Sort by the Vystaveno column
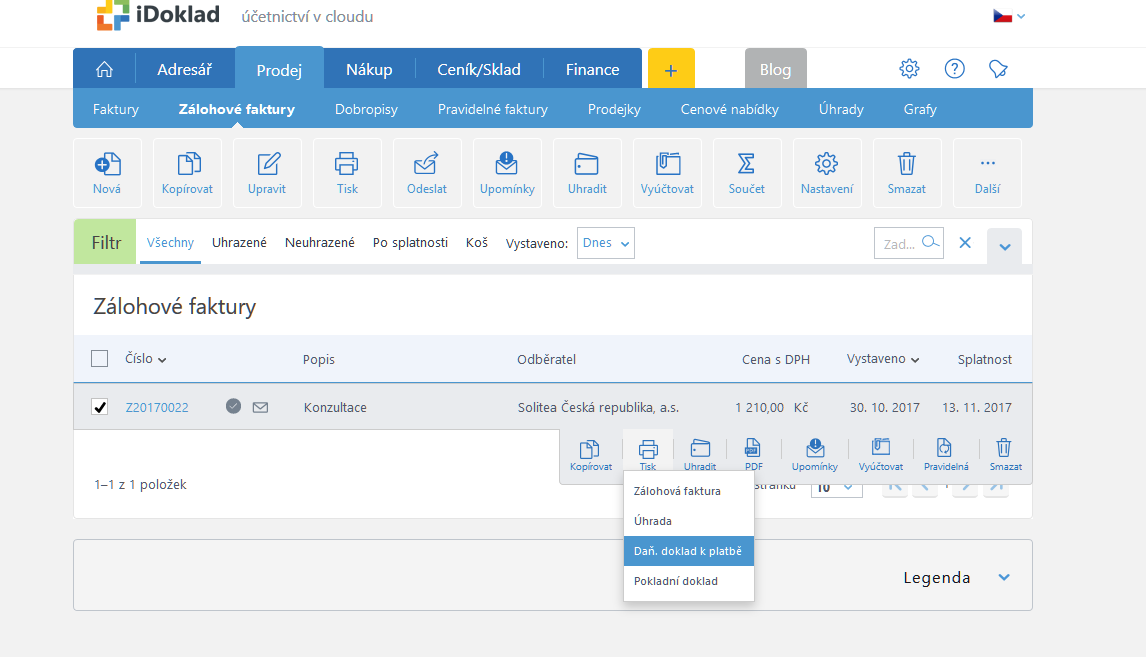The height and width of the screenshot is (657, 1146). point(883,359)
